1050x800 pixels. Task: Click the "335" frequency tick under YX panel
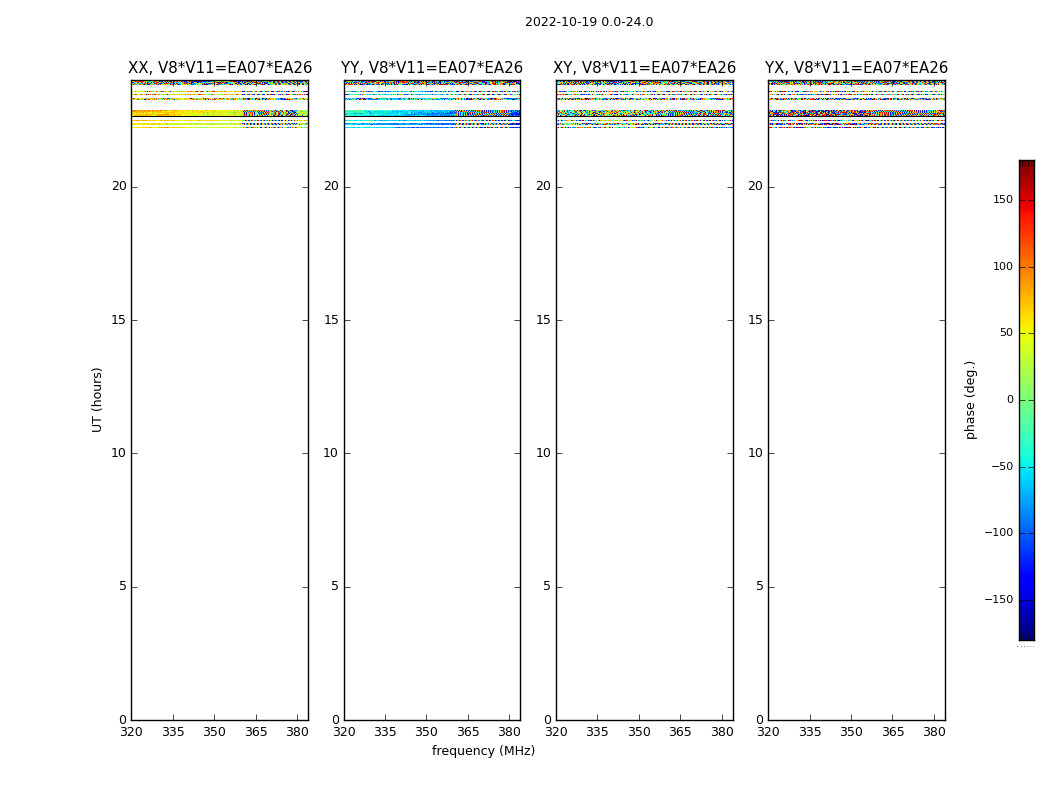[x=810, y=732]
